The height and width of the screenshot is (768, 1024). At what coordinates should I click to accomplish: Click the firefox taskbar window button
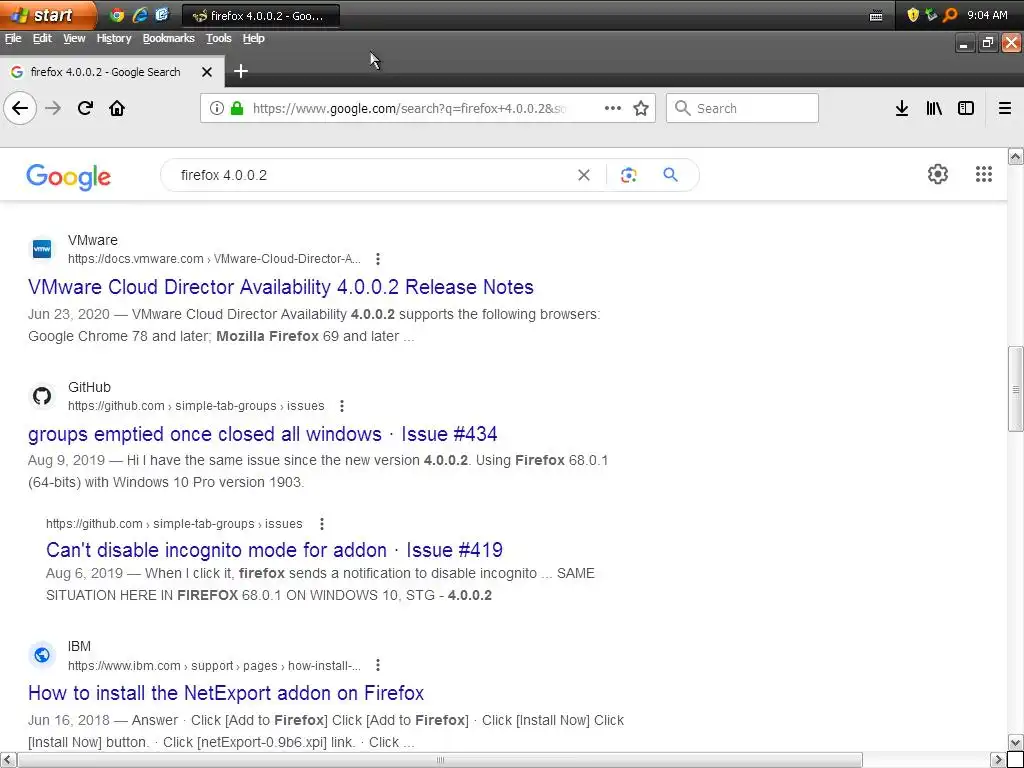(x=261, y=16)
